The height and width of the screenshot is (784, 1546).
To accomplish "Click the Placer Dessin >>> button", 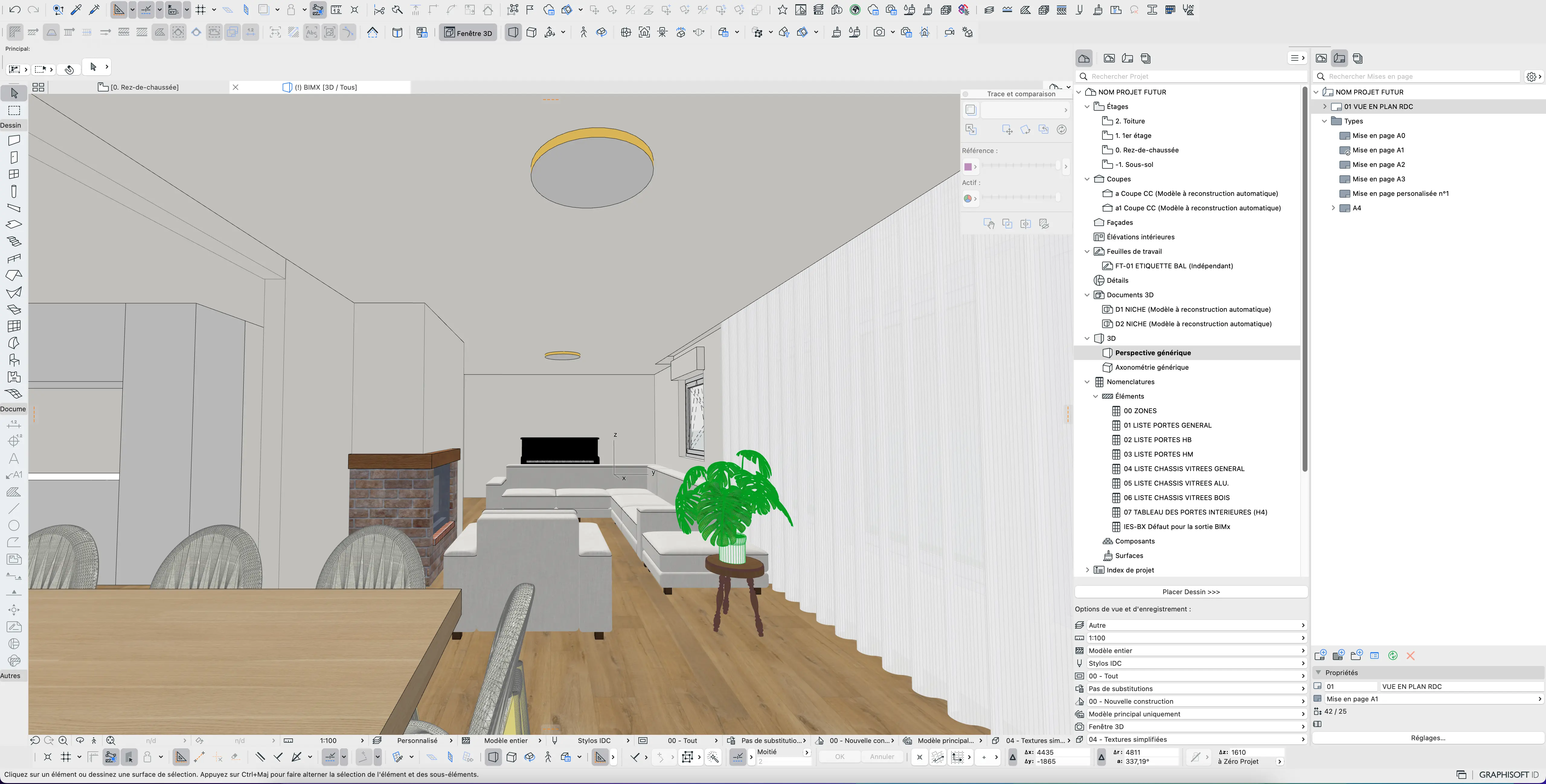I will click(x=1191, y=592).
